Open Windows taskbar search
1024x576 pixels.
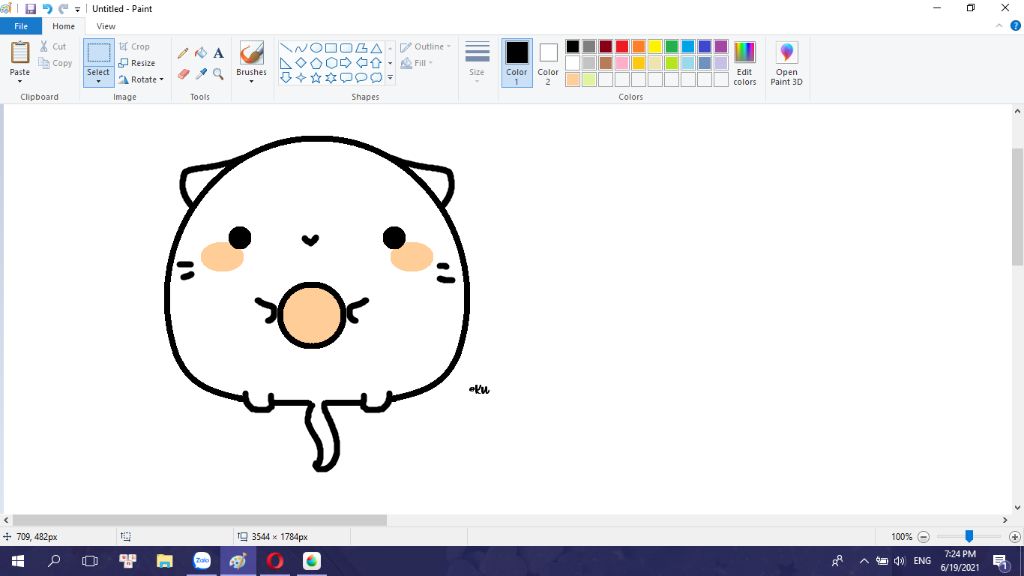pyautogui.click(x=54, y=561)
